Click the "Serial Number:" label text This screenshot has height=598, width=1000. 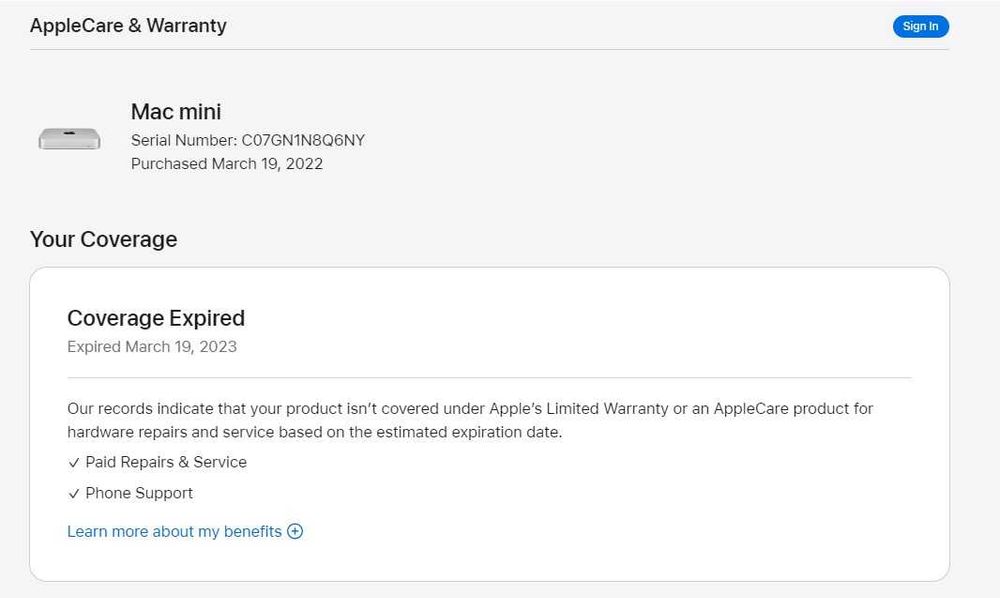pyautogui.click(x=184, y=140)
